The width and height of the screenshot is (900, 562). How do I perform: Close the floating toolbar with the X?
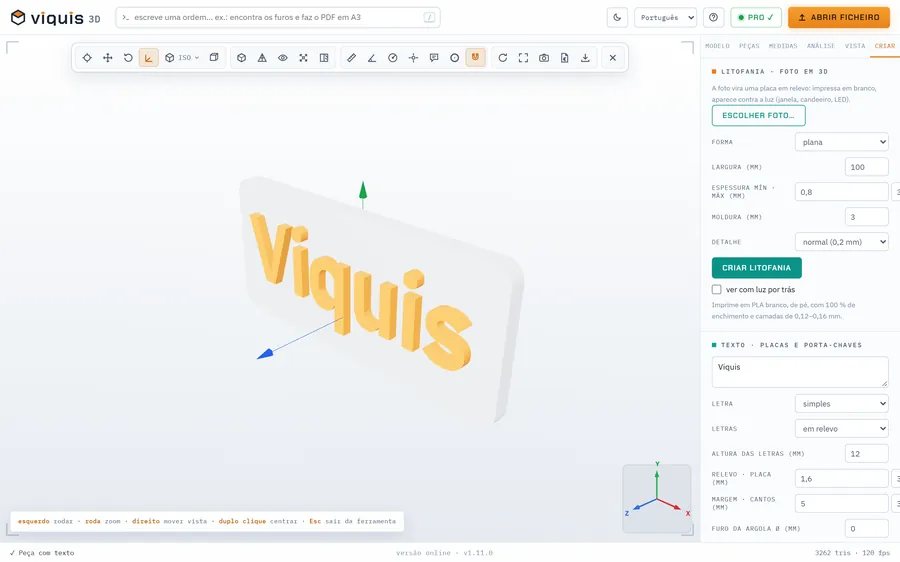point(613,57)
